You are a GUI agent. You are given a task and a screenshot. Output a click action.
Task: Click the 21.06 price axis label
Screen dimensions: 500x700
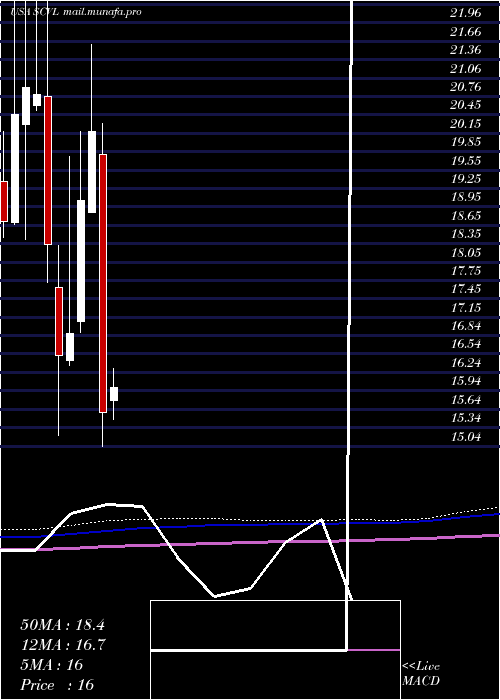(466, 68)
